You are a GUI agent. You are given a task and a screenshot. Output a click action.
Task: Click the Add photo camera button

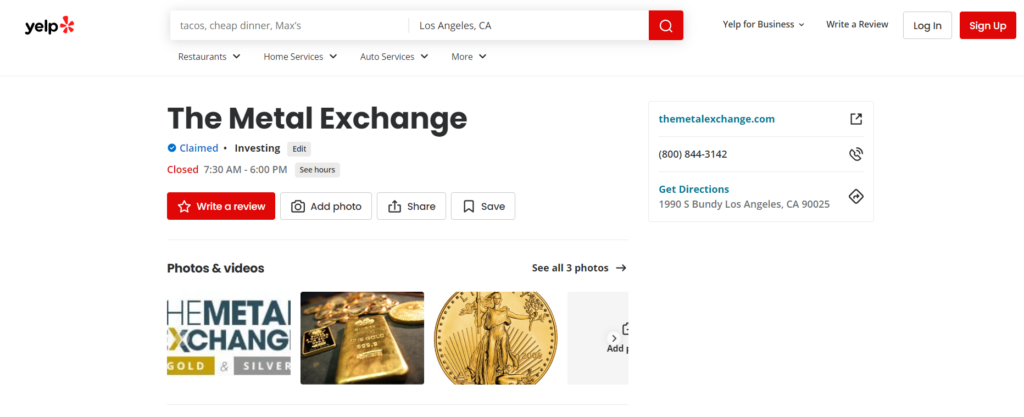(x=326, y=206)
